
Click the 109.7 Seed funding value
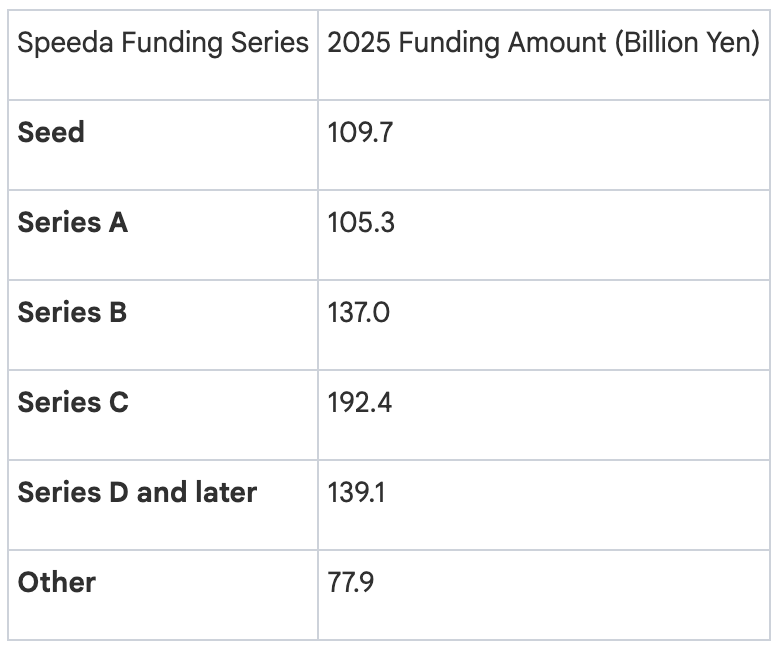pos(360,132)
